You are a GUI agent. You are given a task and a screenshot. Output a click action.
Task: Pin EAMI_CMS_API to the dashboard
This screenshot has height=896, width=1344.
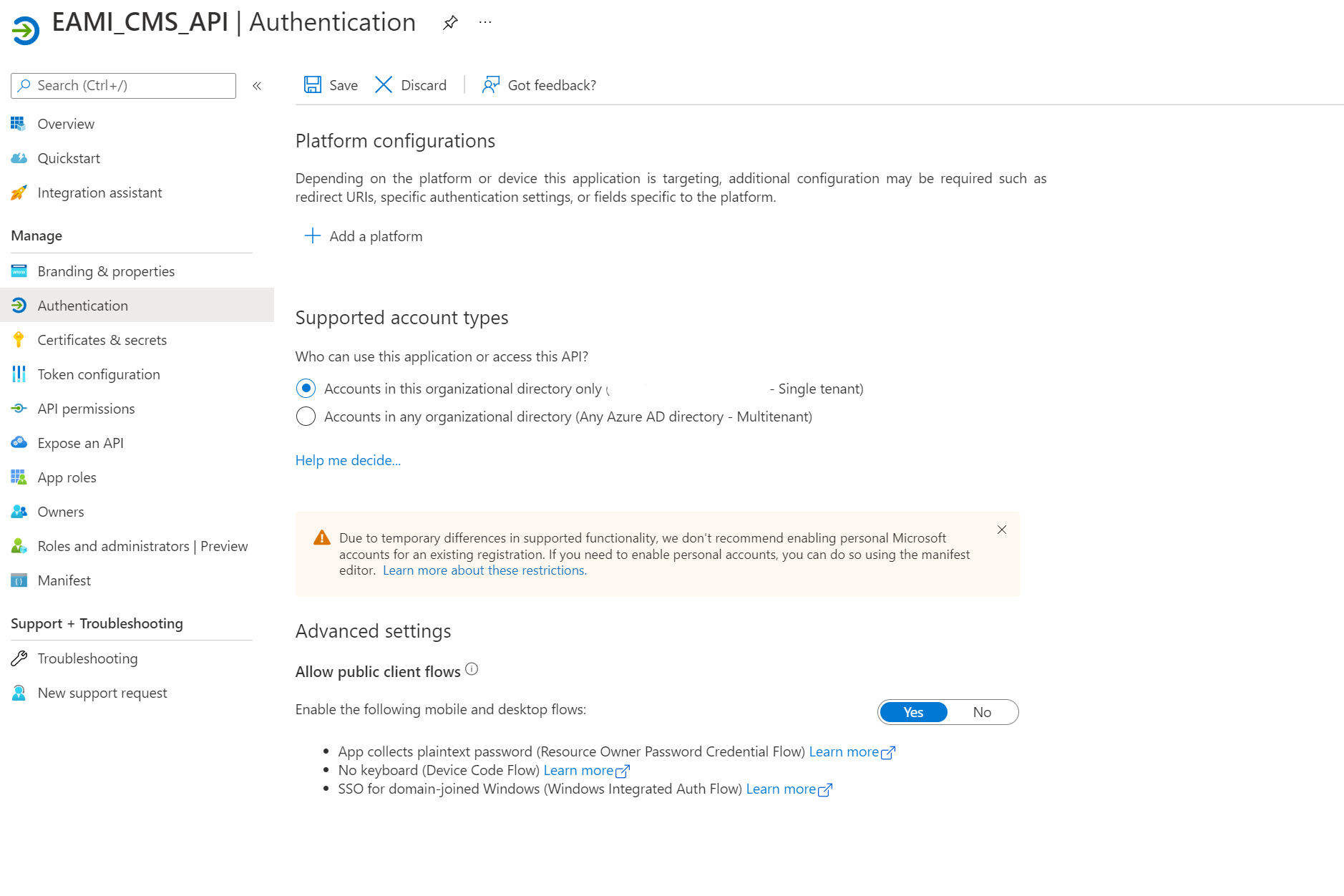click(x=449, y=21)
